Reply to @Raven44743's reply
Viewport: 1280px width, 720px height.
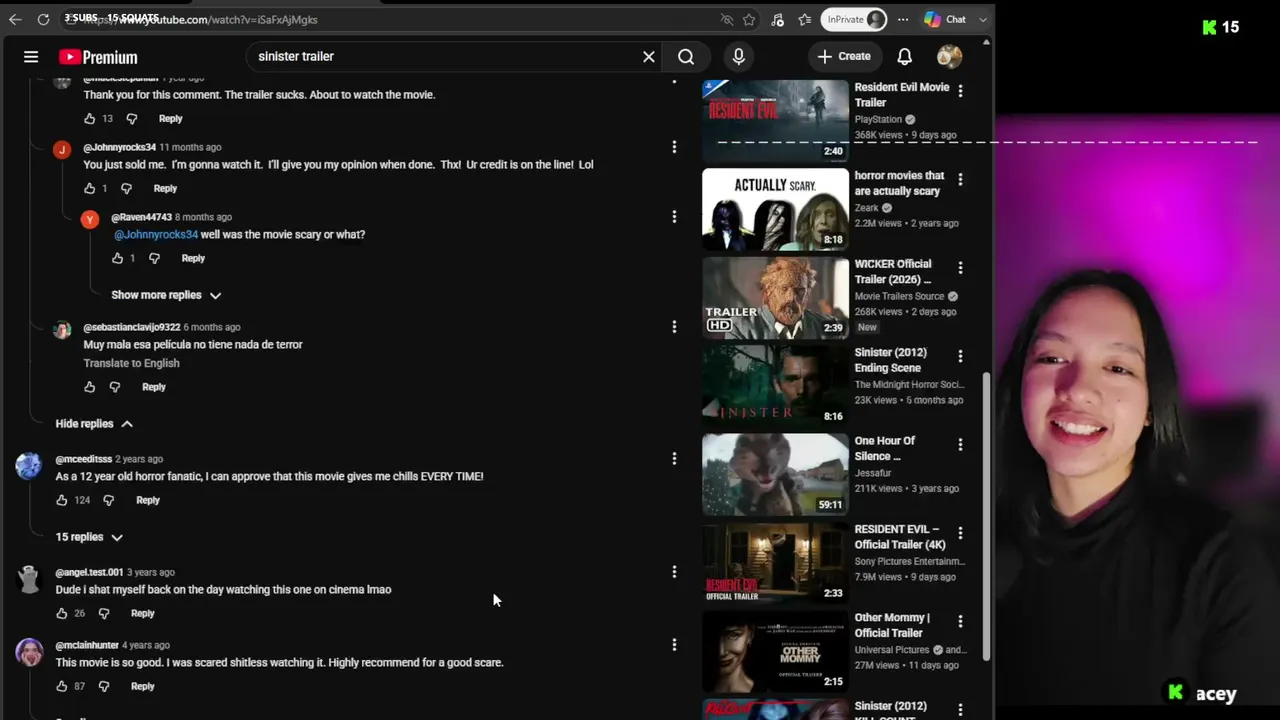[x=193, y=258]
